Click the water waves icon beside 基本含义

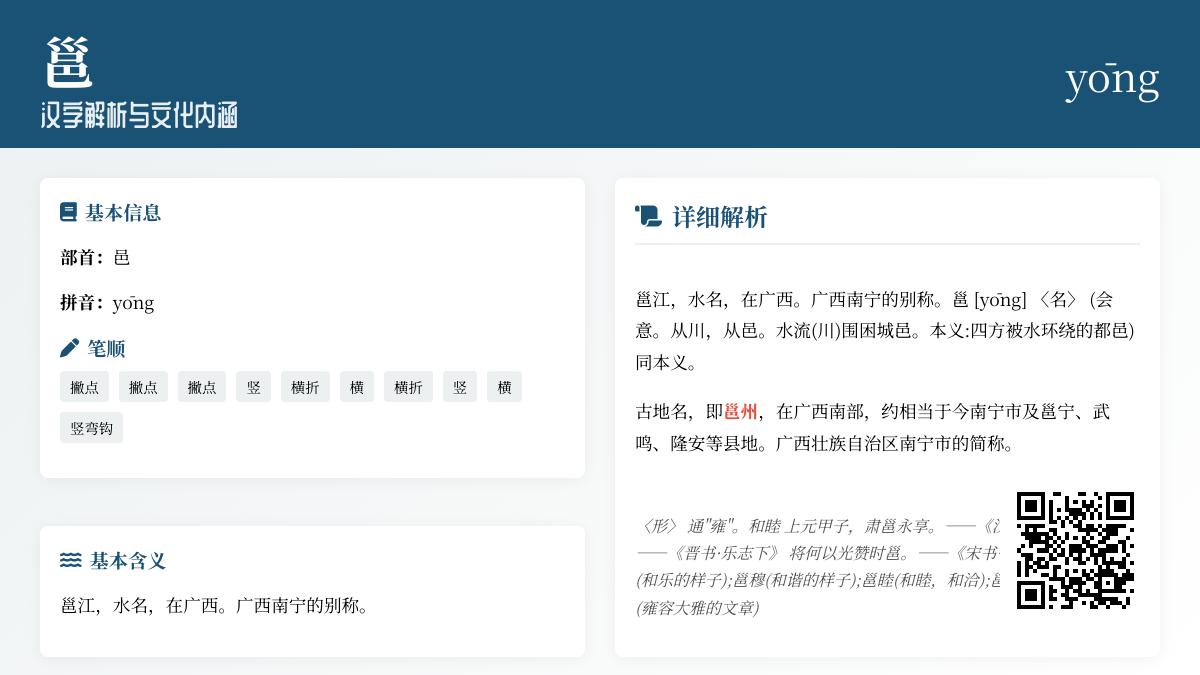[70, 560]
